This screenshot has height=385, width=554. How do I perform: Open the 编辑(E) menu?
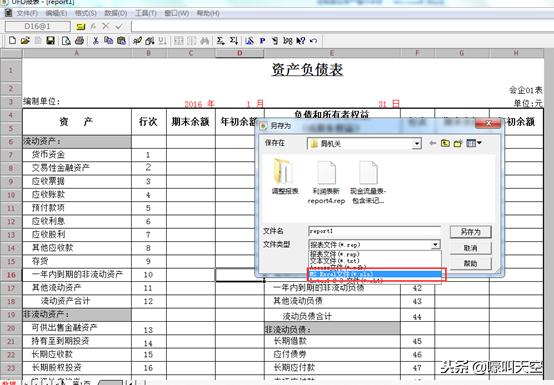[x=56, y=13]
